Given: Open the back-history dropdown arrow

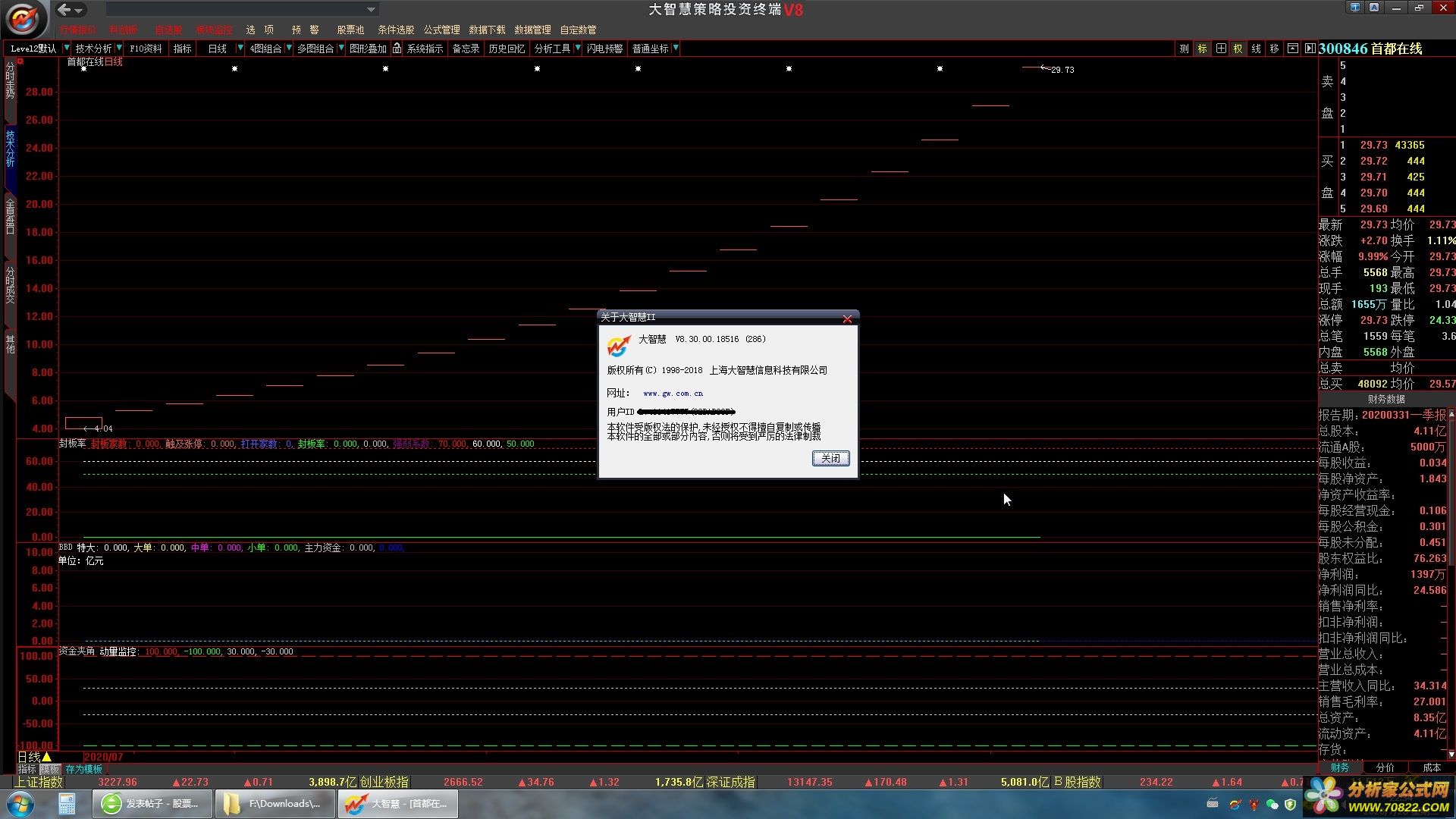Looking at the screenshot, I should tap(79, 11).
